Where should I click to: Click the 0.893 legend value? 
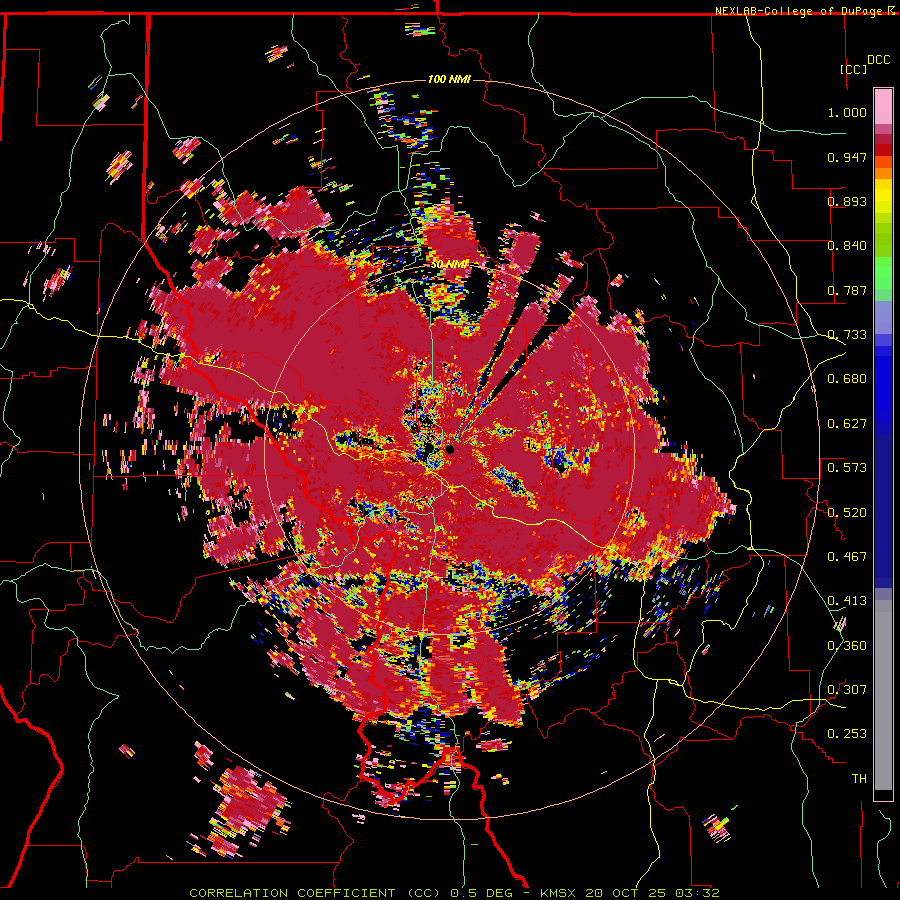(847, 201)
